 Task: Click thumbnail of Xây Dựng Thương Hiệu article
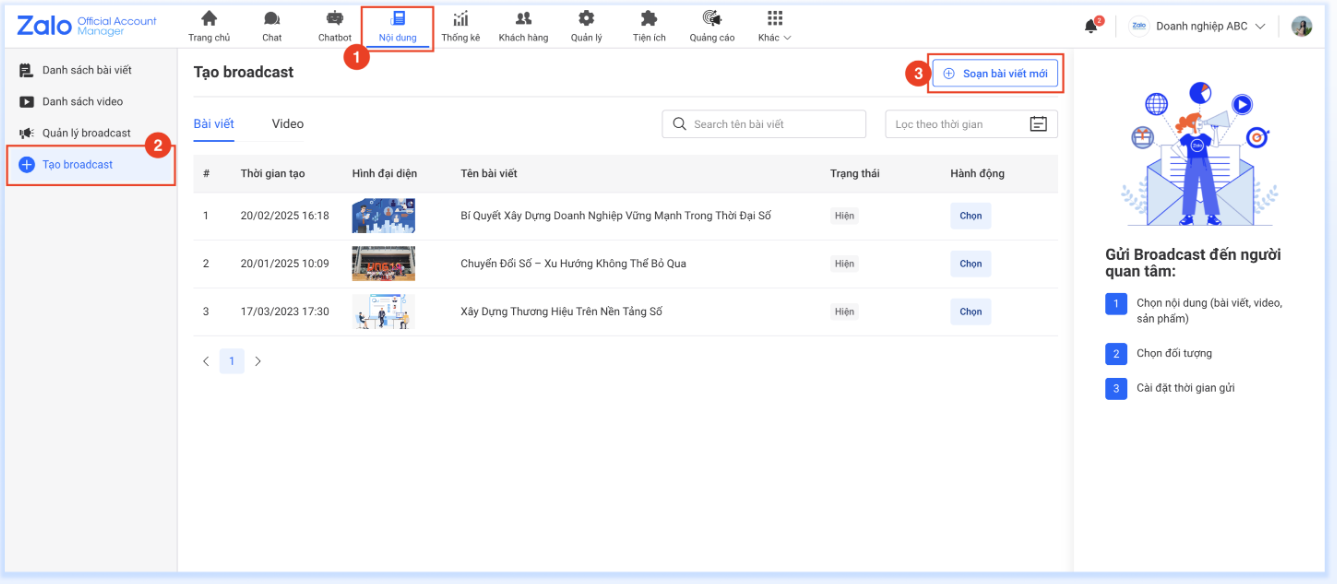point(383,312)
